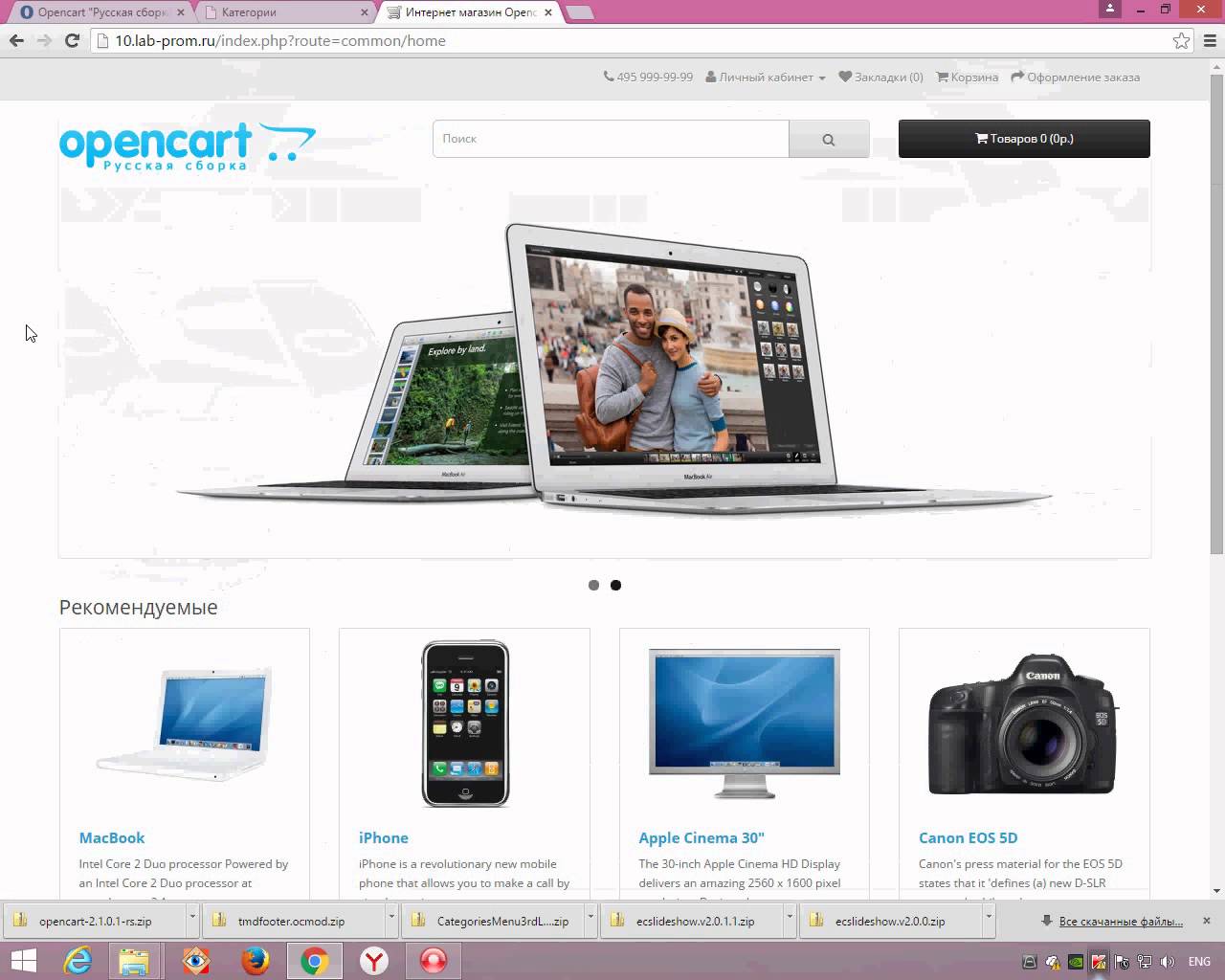Go to Оформление заказа checkout
Image resolution: width=1225 pixels, height=980 pixels.
(x=1076, y=78)
